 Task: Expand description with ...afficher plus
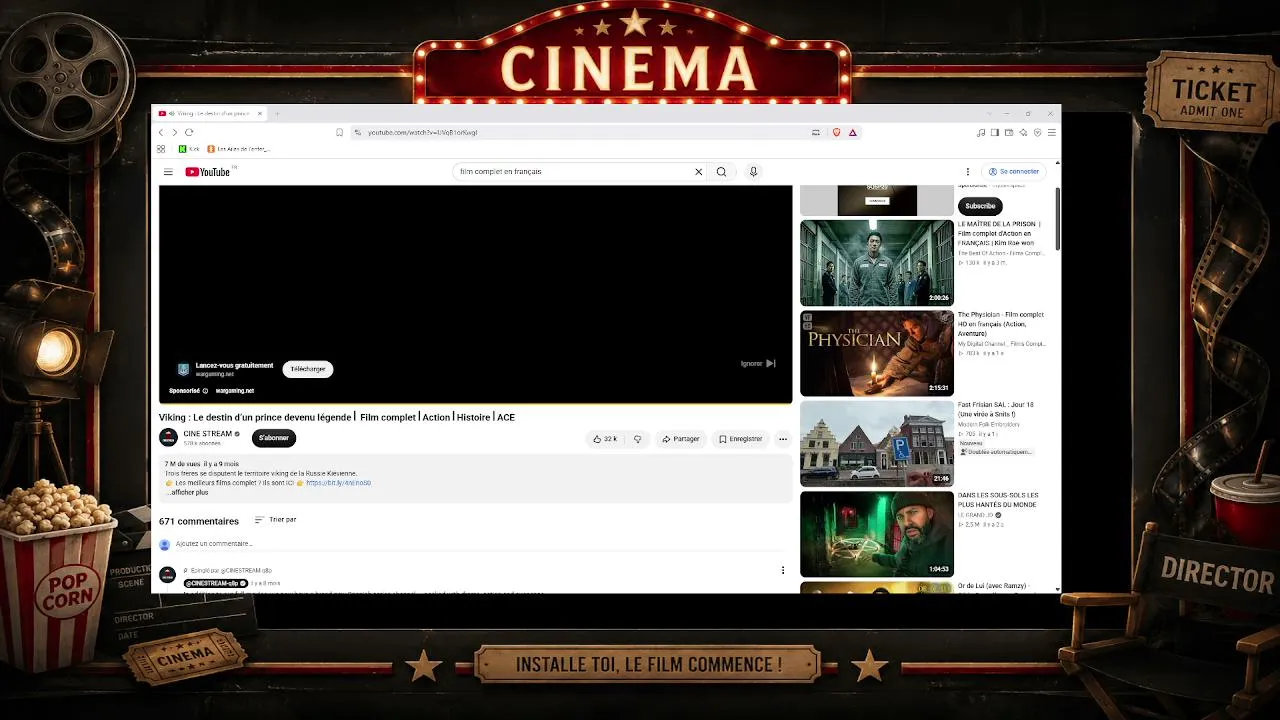(x=189, y=492)
